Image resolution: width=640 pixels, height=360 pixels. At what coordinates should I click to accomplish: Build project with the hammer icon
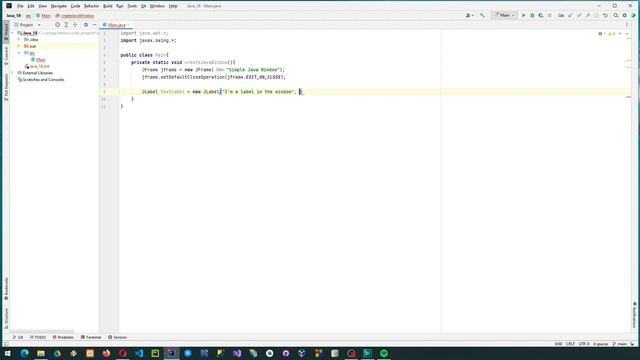point(482,16)
